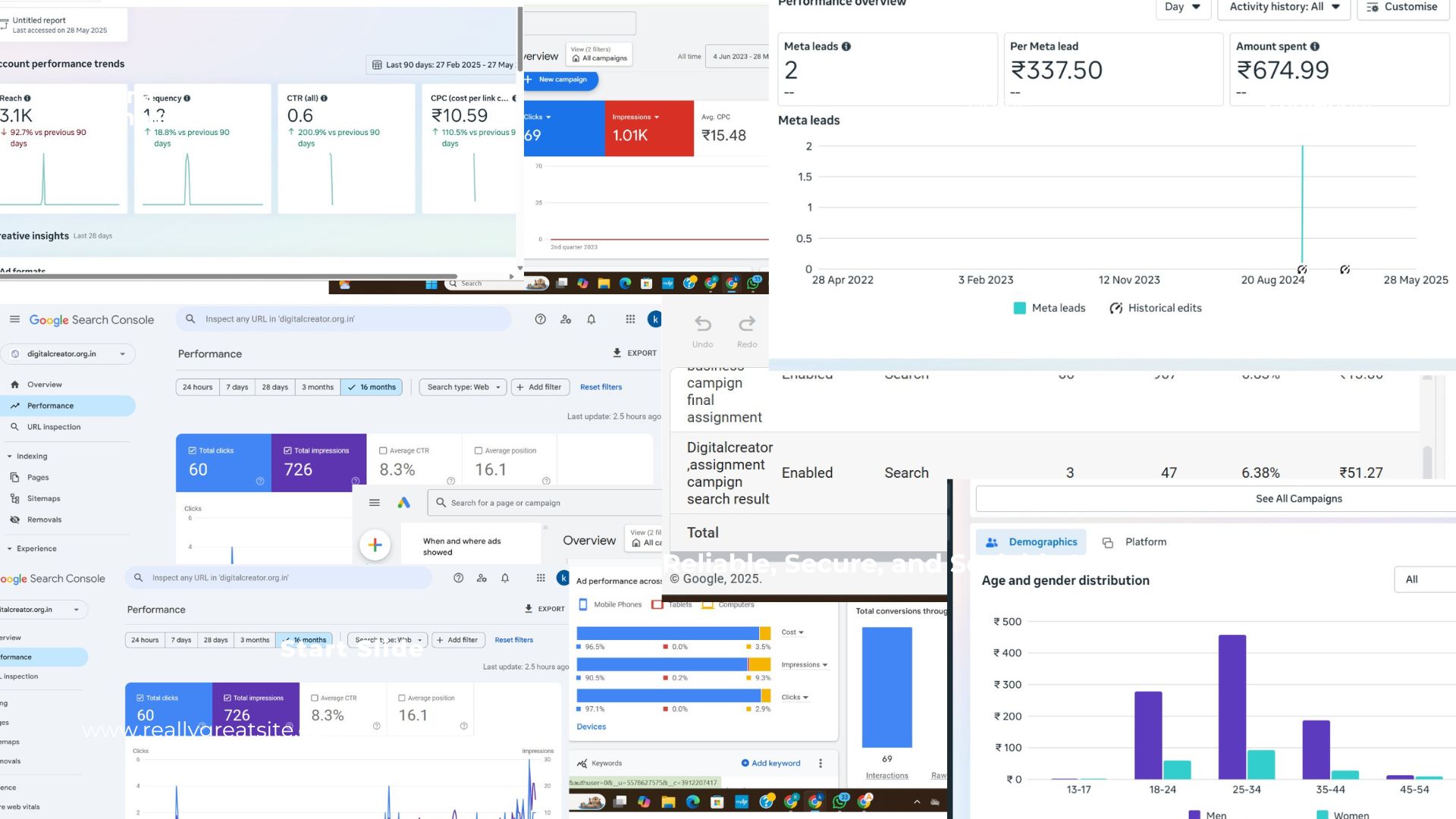Click Windows Start icon in the upper taskbar
Screen dimensions: 1456x819
[x=431, y=284]
